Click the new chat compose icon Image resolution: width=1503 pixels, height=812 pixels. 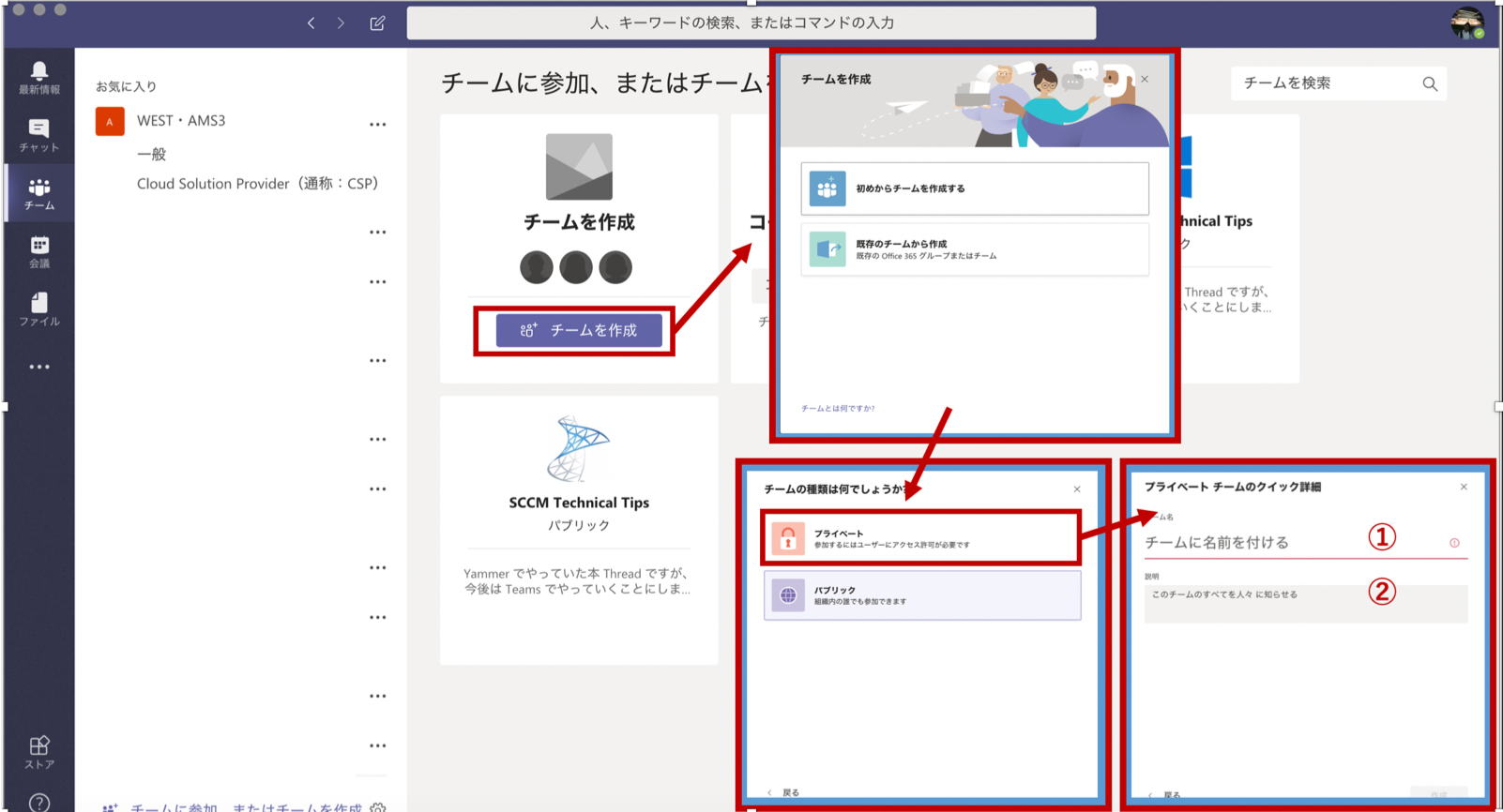coord(377,23)
